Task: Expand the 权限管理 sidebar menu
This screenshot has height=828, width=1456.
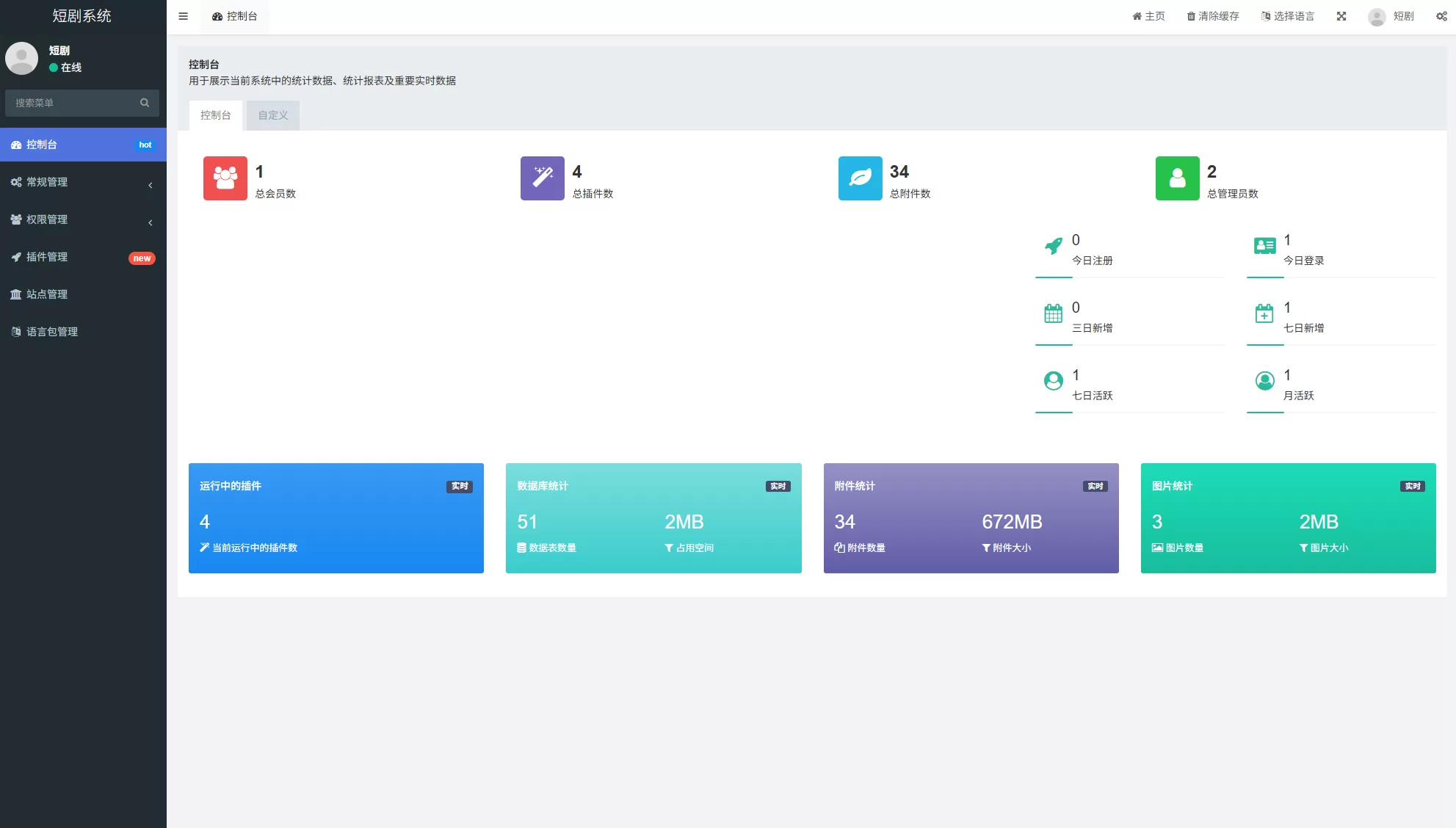Action: click(83, 219)
